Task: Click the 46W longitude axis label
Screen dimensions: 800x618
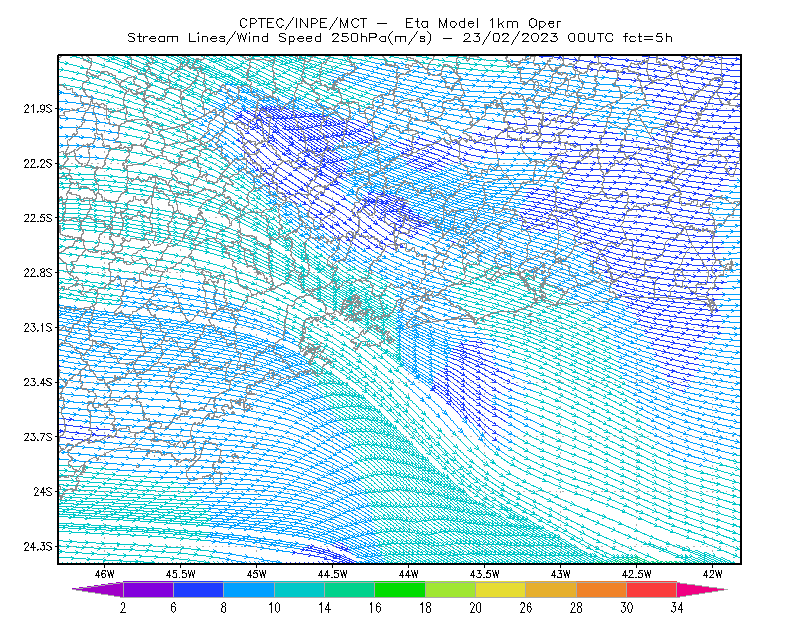Action: pos(105,574)
